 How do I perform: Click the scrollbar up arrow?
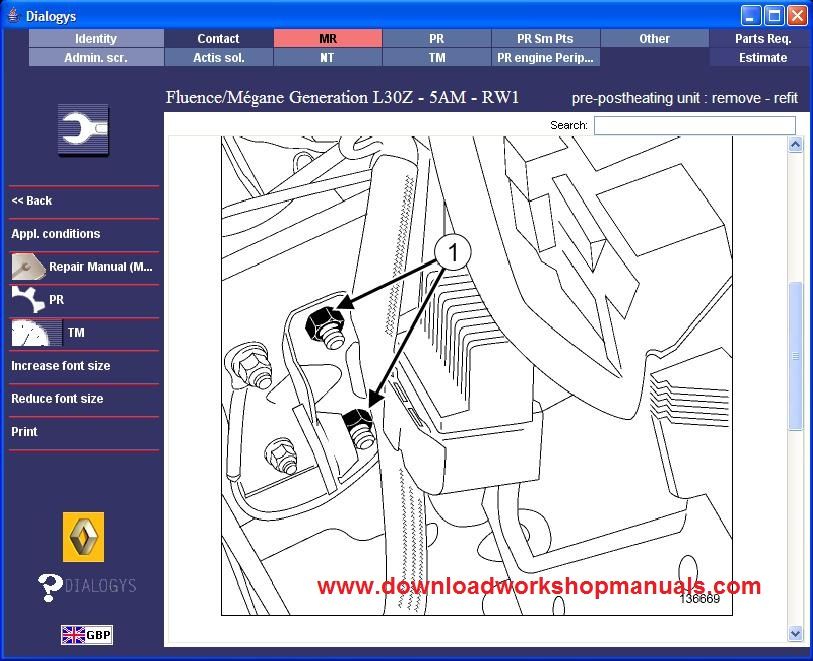click(x=795, y=144)
